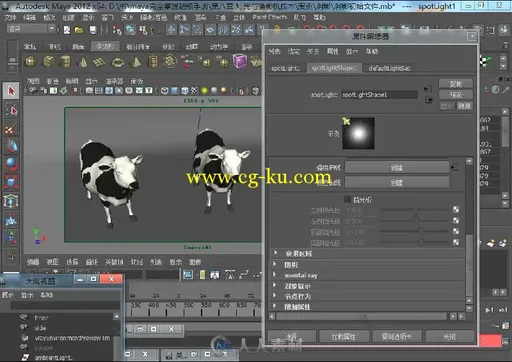Create a polygon plane from shelf

coord(100,62)
